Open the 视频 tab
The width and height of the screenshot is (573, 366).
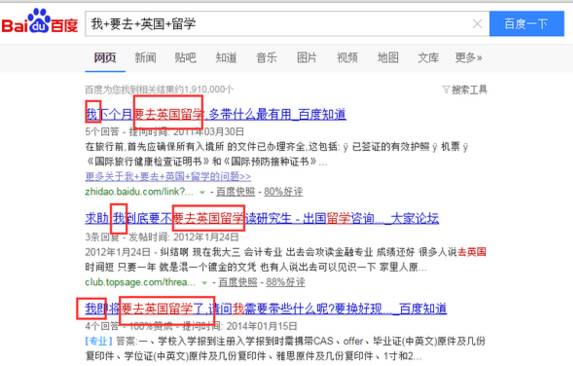click(x=347, y=57)
